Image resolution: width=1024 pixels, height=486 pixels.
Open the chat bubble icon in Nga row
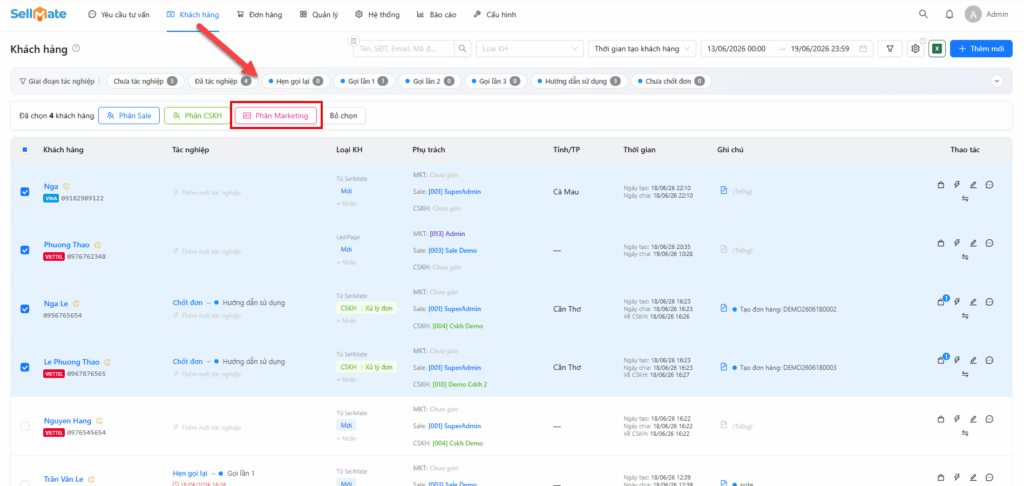[989, 185]
